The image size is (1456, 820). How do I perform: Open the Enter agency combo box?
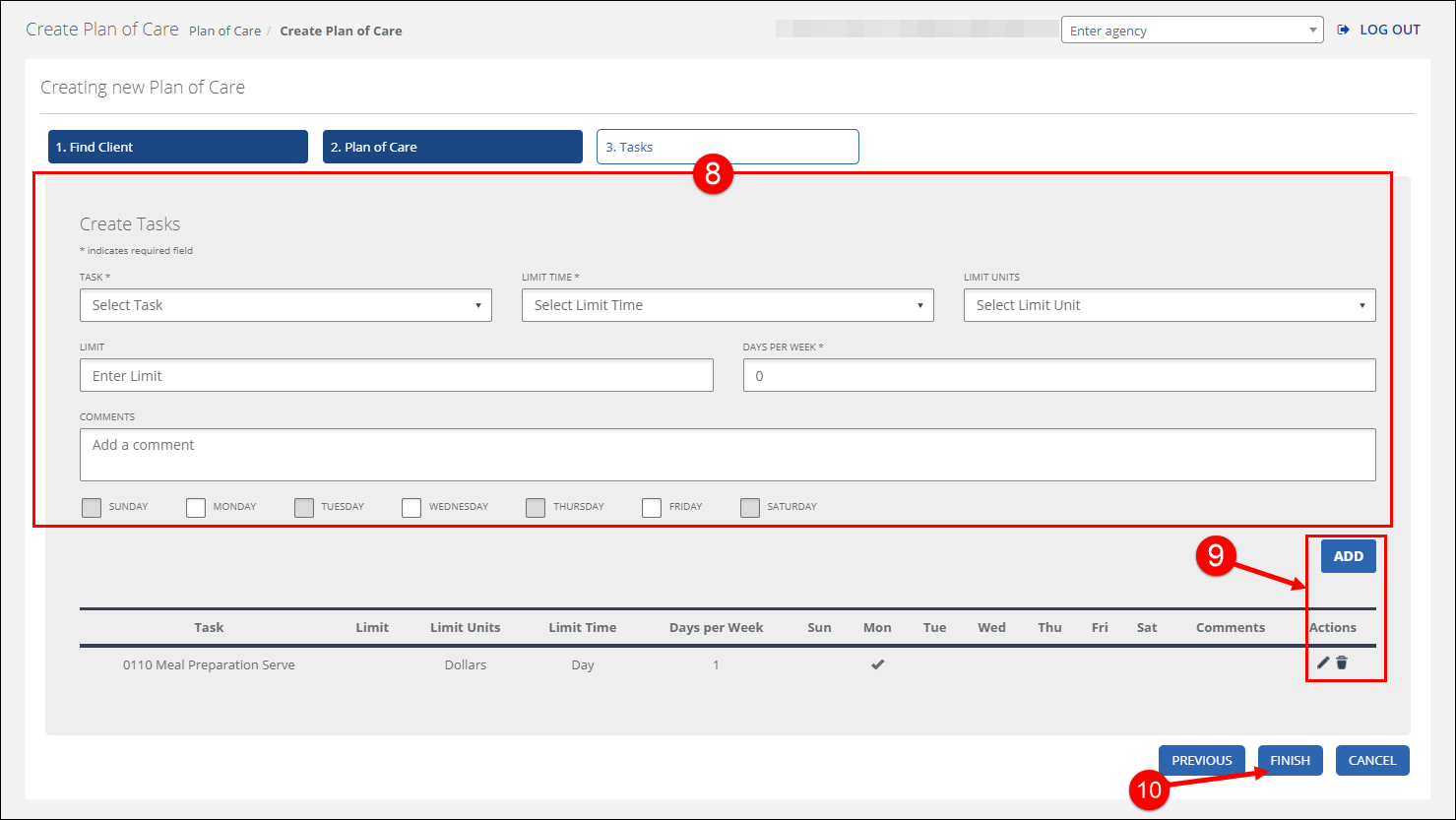[1191, 31]
